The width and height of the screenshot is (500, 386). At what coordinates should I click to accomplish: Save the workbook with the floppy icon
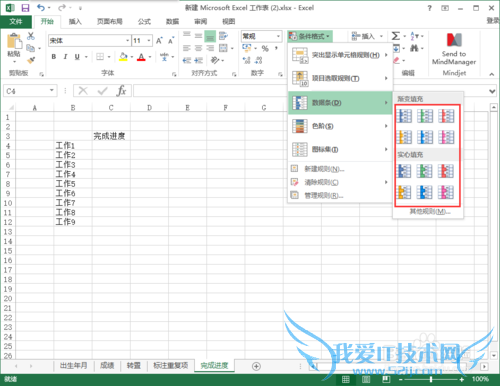[25, 8]
